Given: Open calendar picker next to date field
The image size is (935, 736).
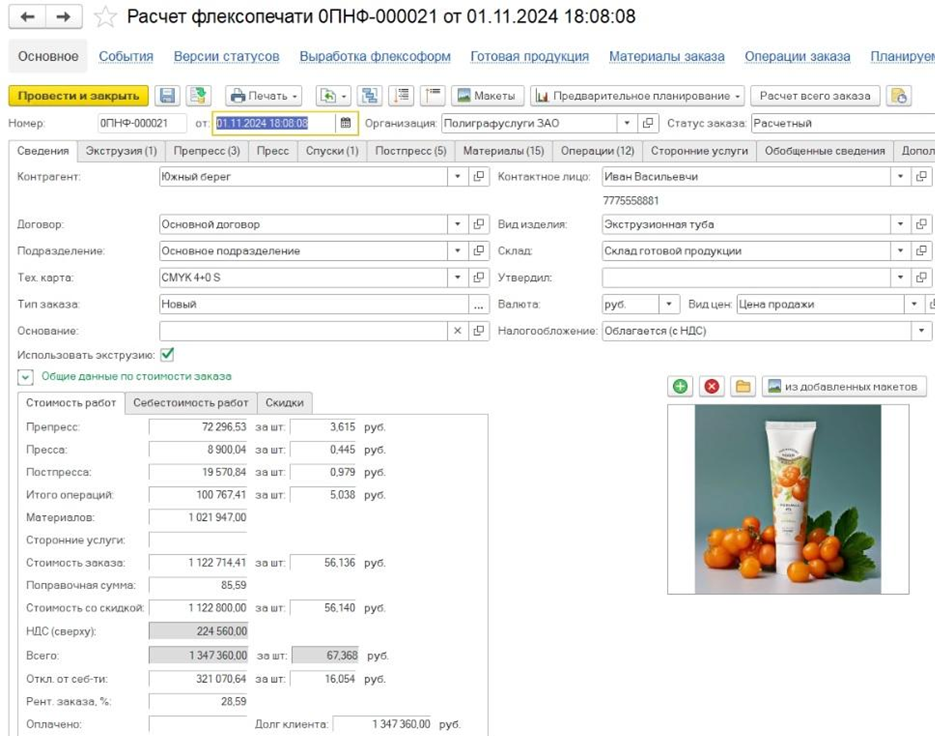Looking at the screenshot, I should [x=346, y=123].
